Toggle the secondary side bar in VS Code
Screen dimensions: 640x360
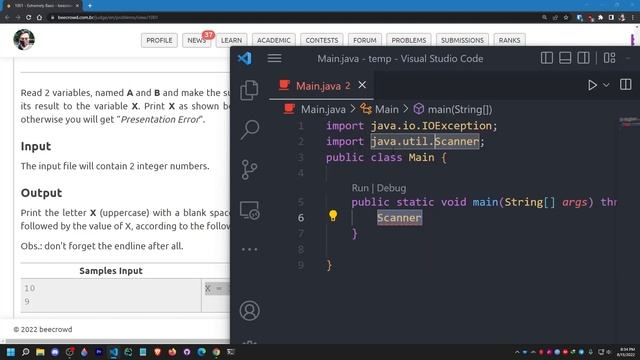click(583, 58)
